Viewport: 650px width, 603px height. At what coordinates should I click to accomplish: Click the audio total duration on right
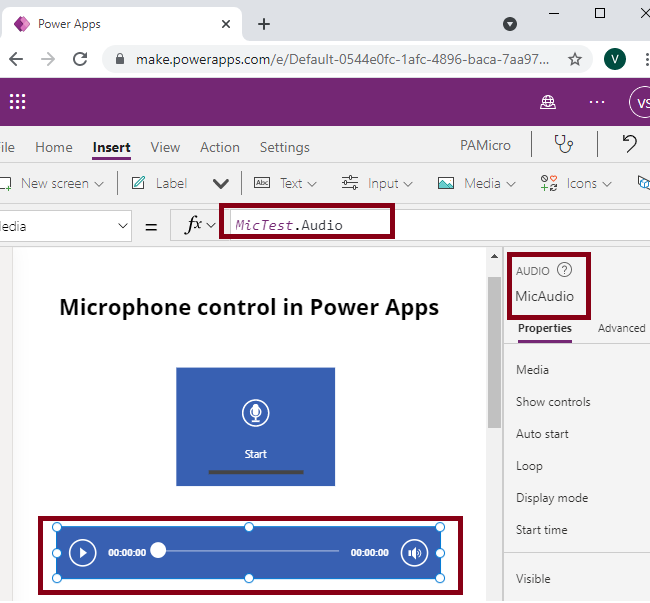(x=369, y=552)
